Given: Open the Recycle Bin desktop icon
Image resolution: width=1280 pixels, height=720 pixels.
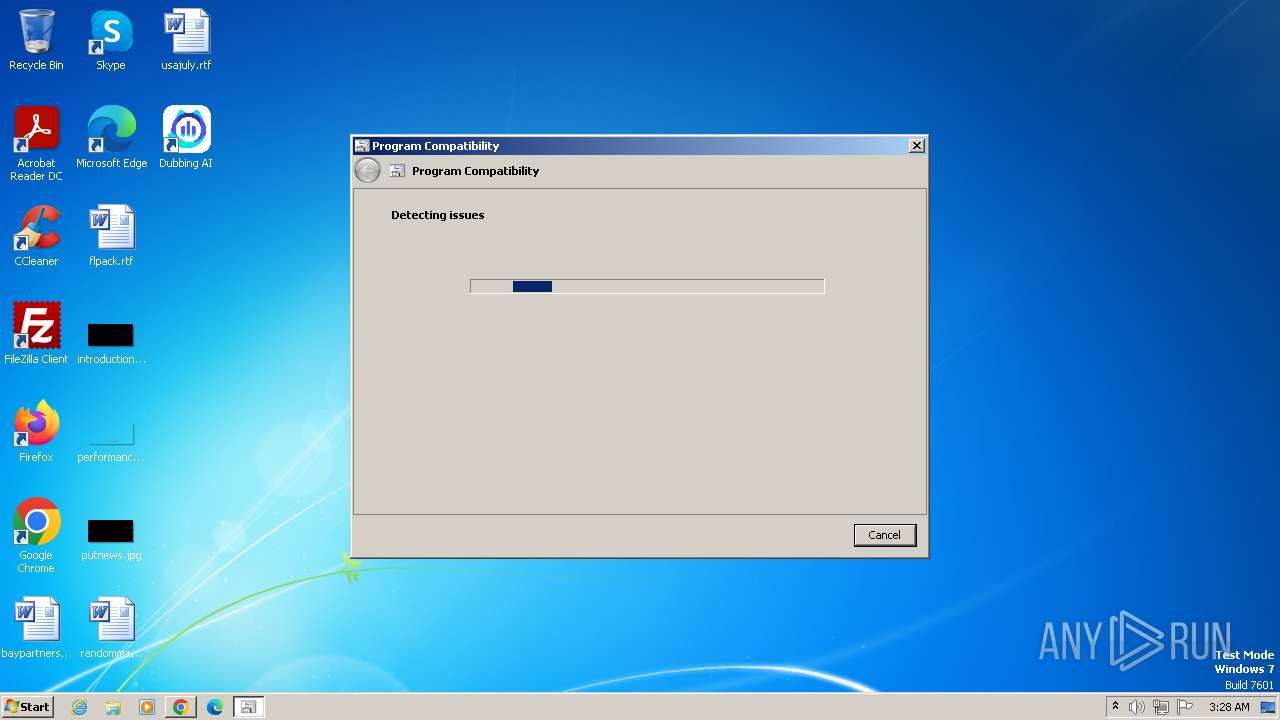Looking at the screenshot, I should click(36, 40).
